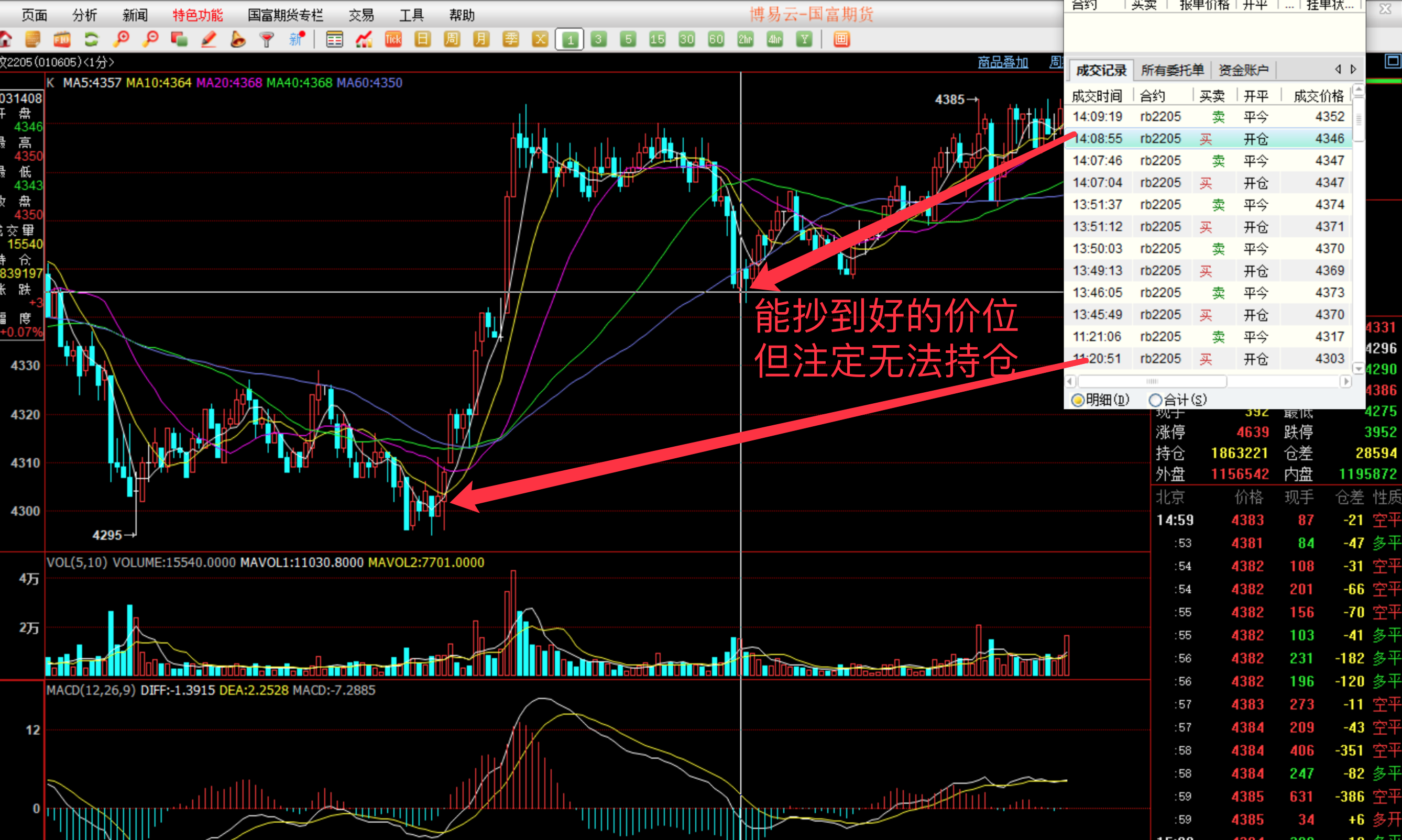Toggle the daily 日 K-line period
1402x840 pixels.
click(422, 39)
